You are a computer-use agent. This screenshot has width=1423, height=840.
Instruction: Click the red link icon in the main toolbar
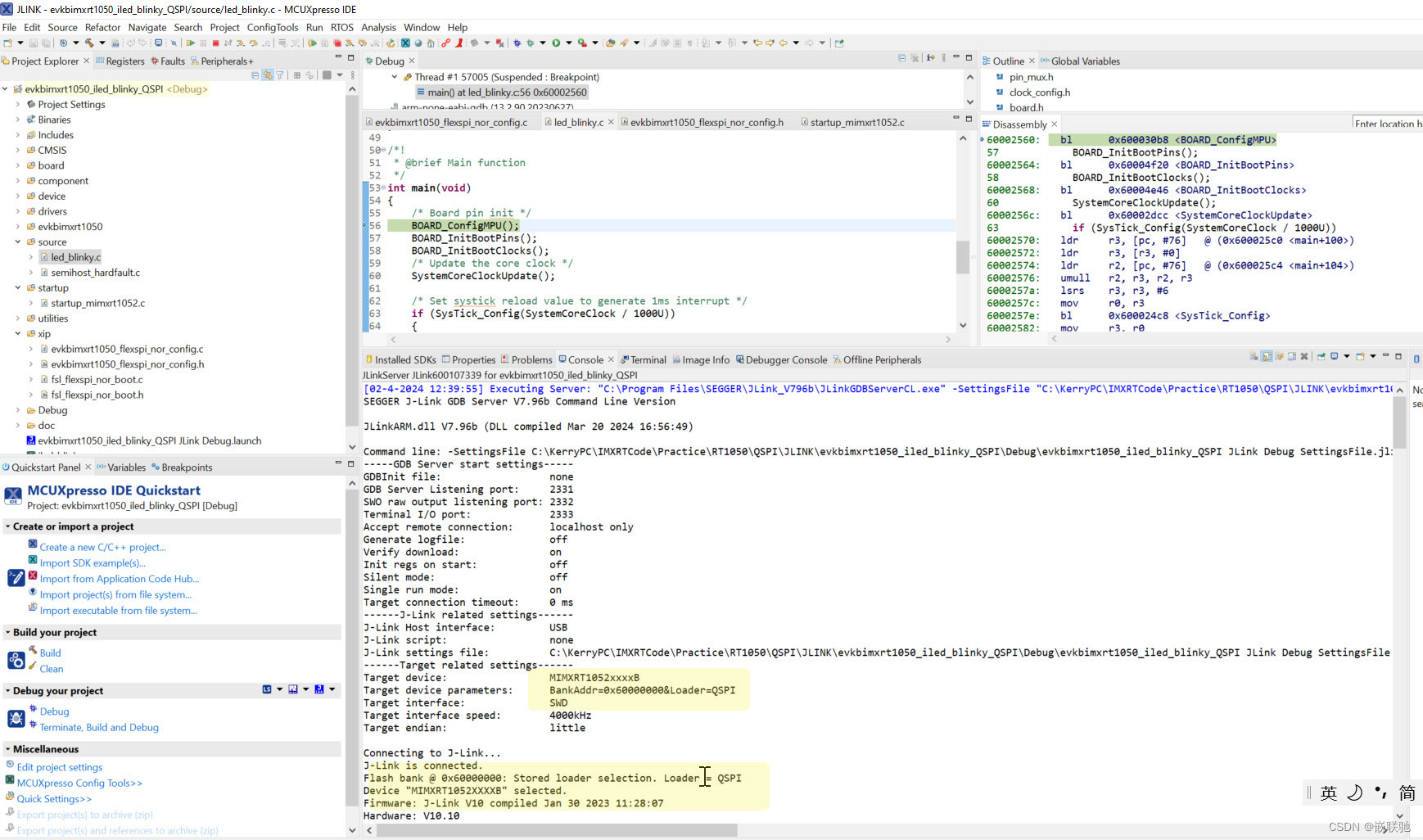click(446, 43)
